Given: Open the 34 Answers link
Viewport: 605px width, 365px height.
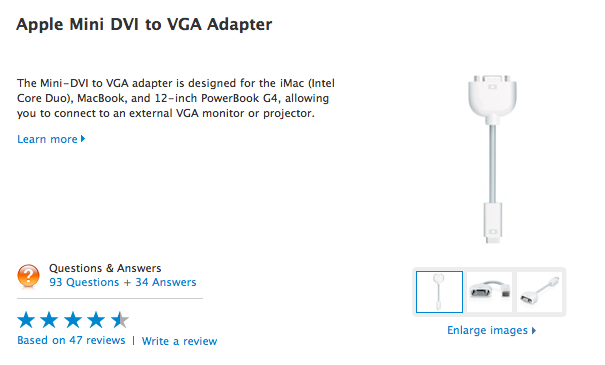Looking at the screenshot, I should [166, 282].
